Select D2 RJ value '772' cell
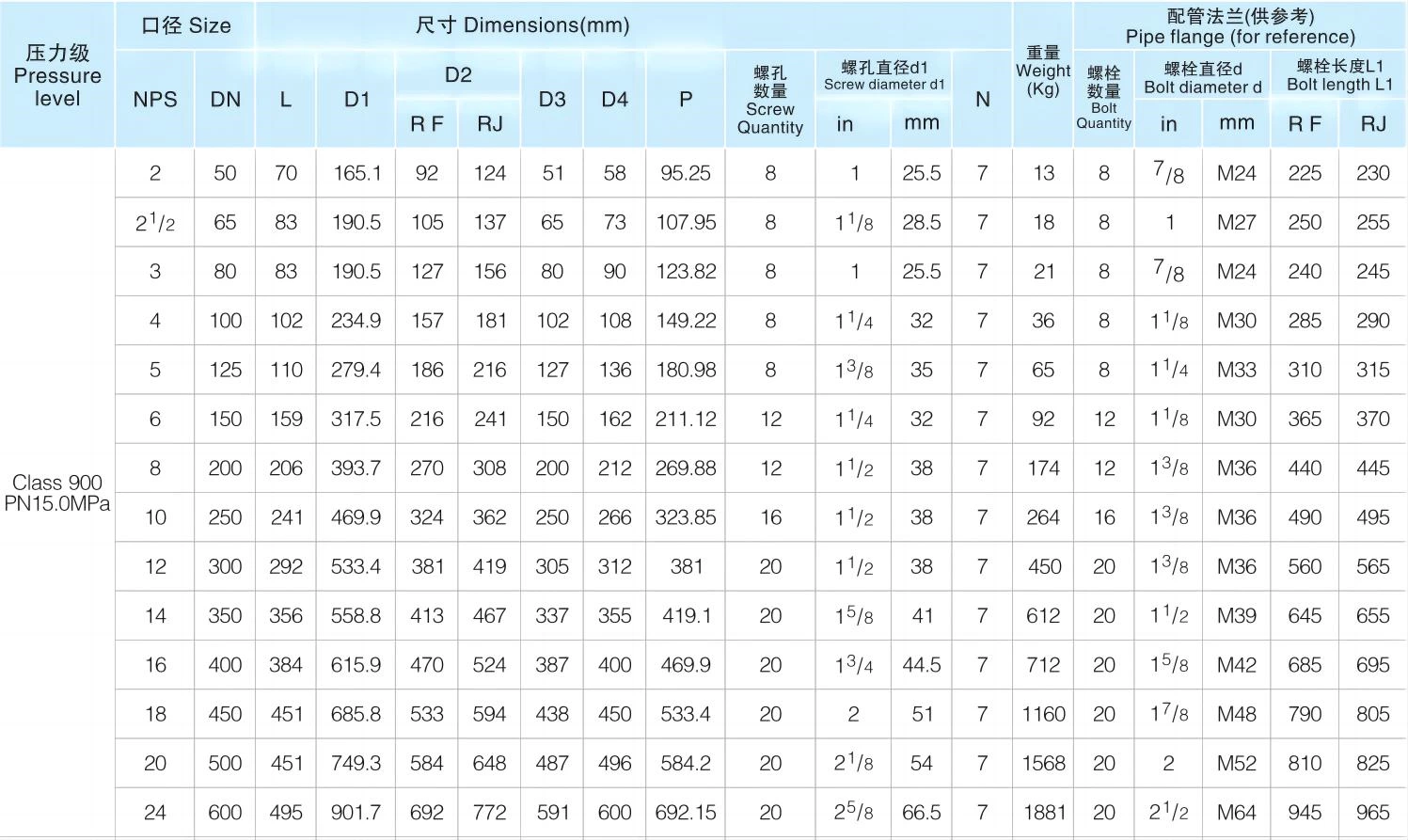The height and width of the screenshot is (840, 1408). [489, 812]
